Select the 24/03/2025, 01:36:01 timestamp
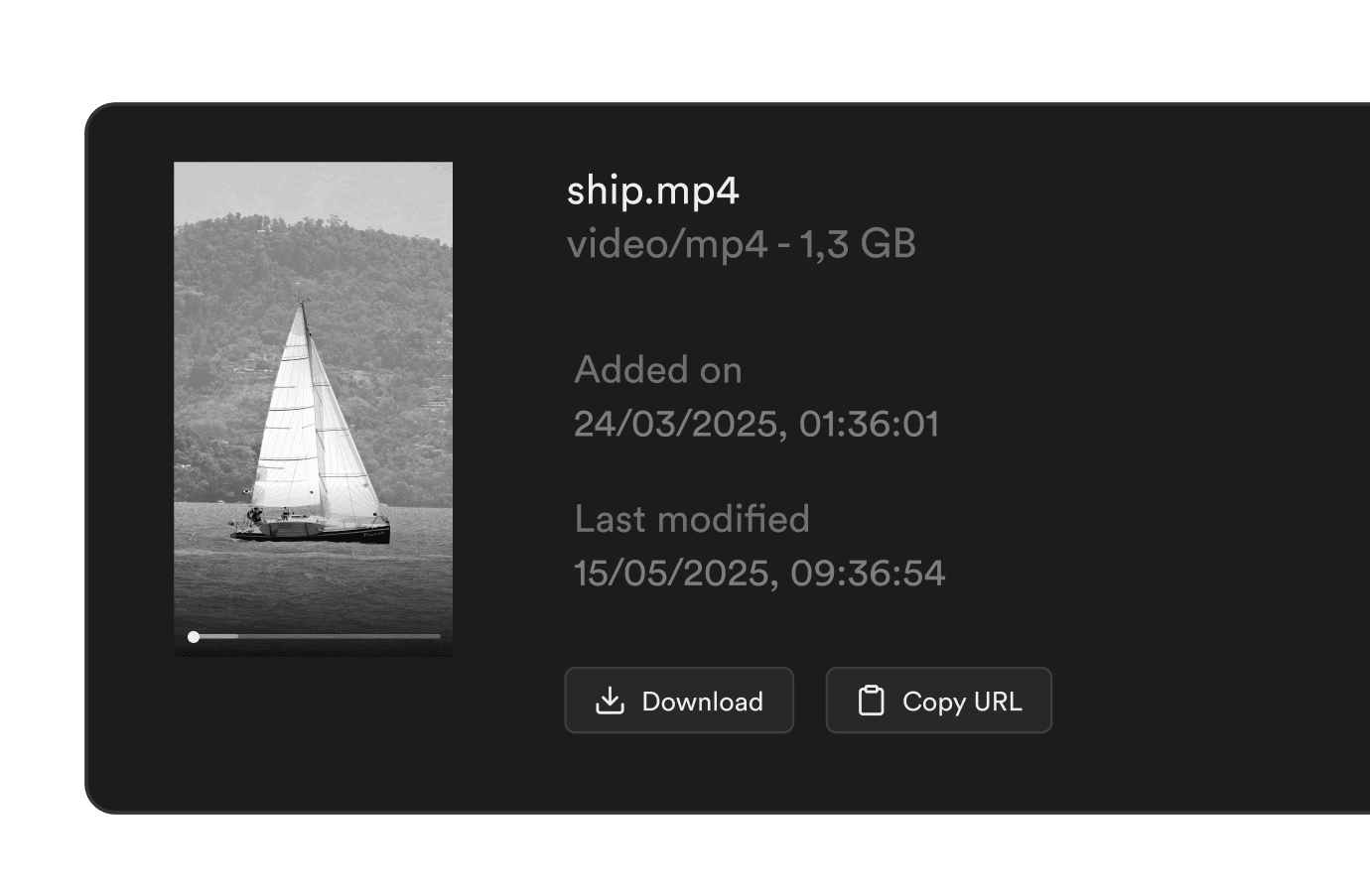Image resolution: width=1370 pixels, height=896 pixels. [x=756, y=425]
